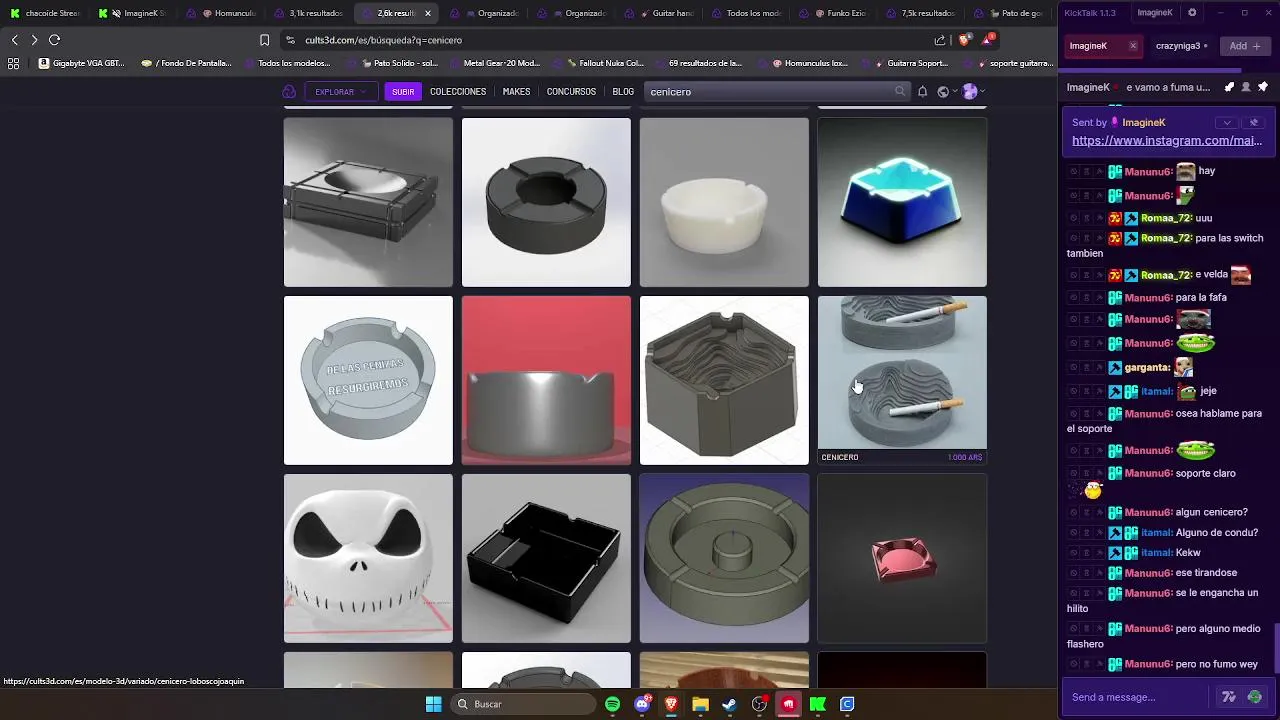Image resolution: width=1280 pixels, height=720 pixels.
Task: Open Brave browser taskbar icon
Action: point(671,704)
